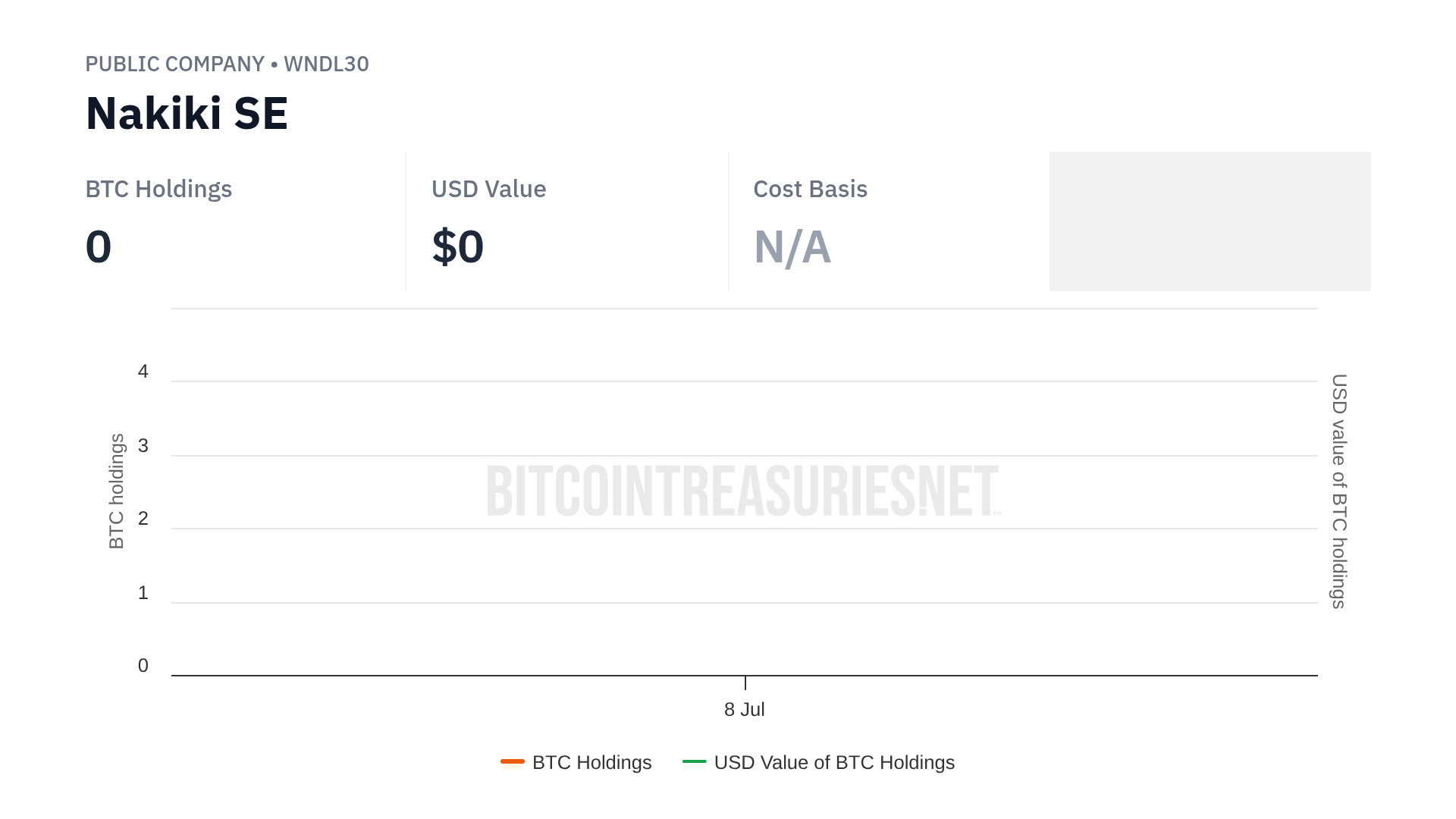Click the USD value of BTC holdings axis title

click(1339, 491)
